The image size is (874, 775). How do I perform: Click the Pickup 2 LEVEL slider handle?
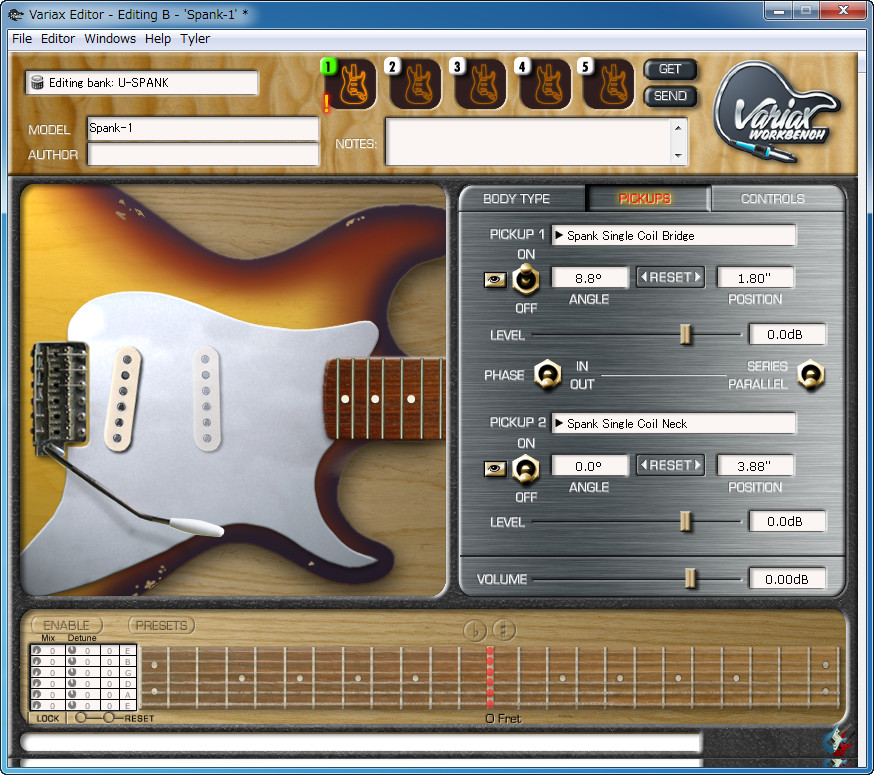pos(685,522)
